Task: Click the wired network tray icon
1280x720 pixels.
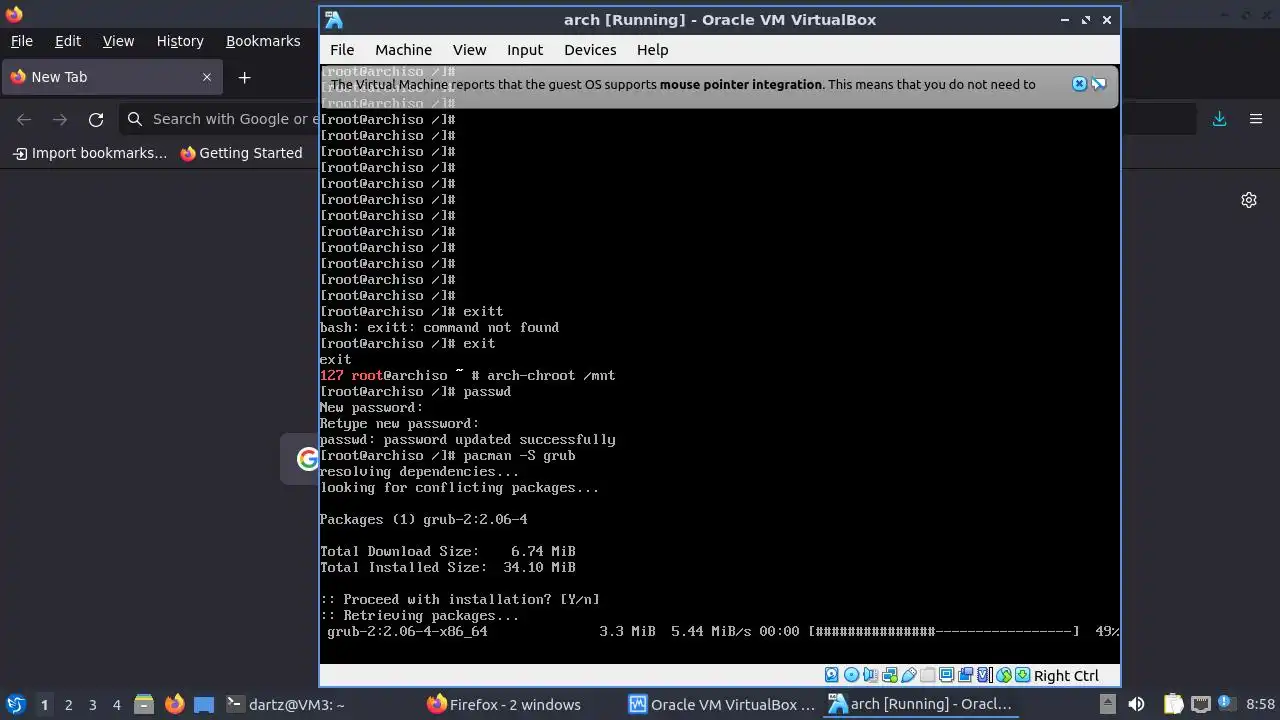Action: point(1201,704)
